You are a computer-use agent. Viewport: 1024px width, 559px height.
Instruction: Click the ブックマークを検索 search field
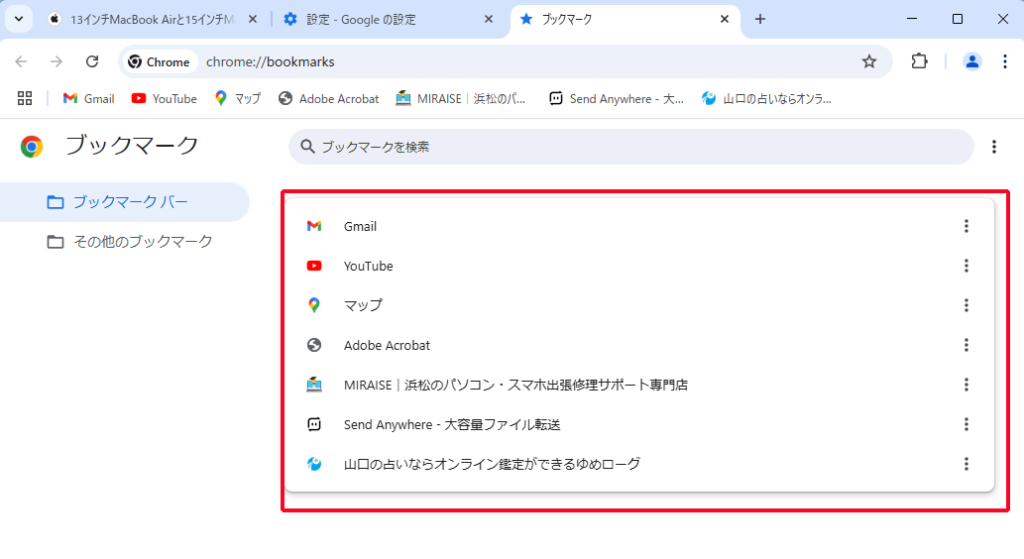click(631, 147)
